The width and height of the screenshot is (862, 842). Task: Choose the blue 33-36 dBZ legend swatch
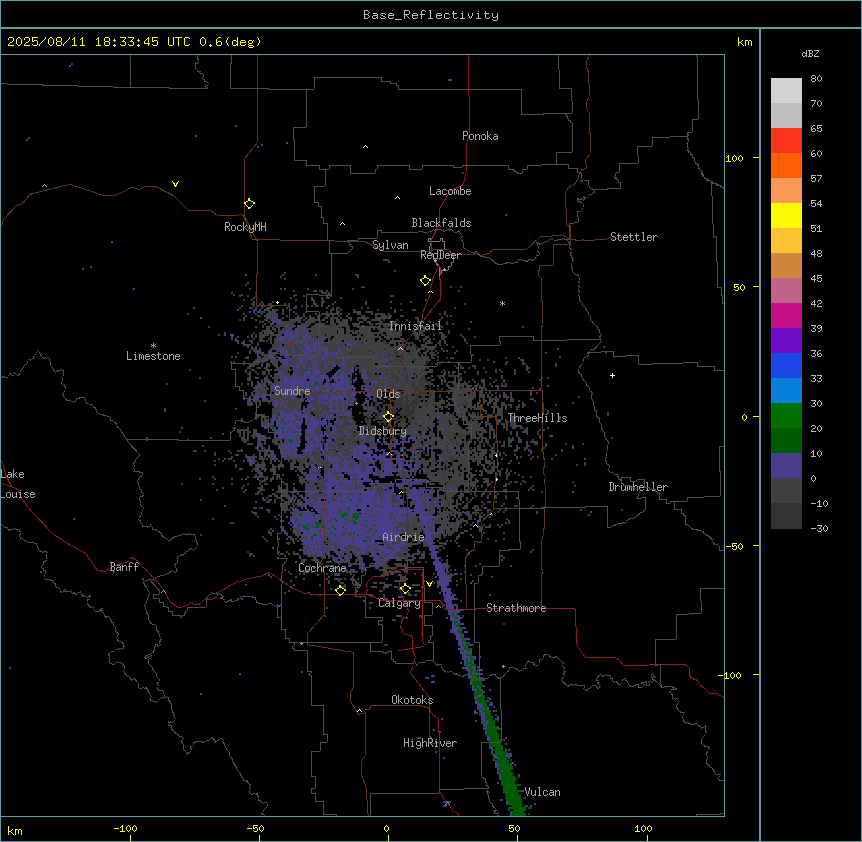tap(786, 365)
